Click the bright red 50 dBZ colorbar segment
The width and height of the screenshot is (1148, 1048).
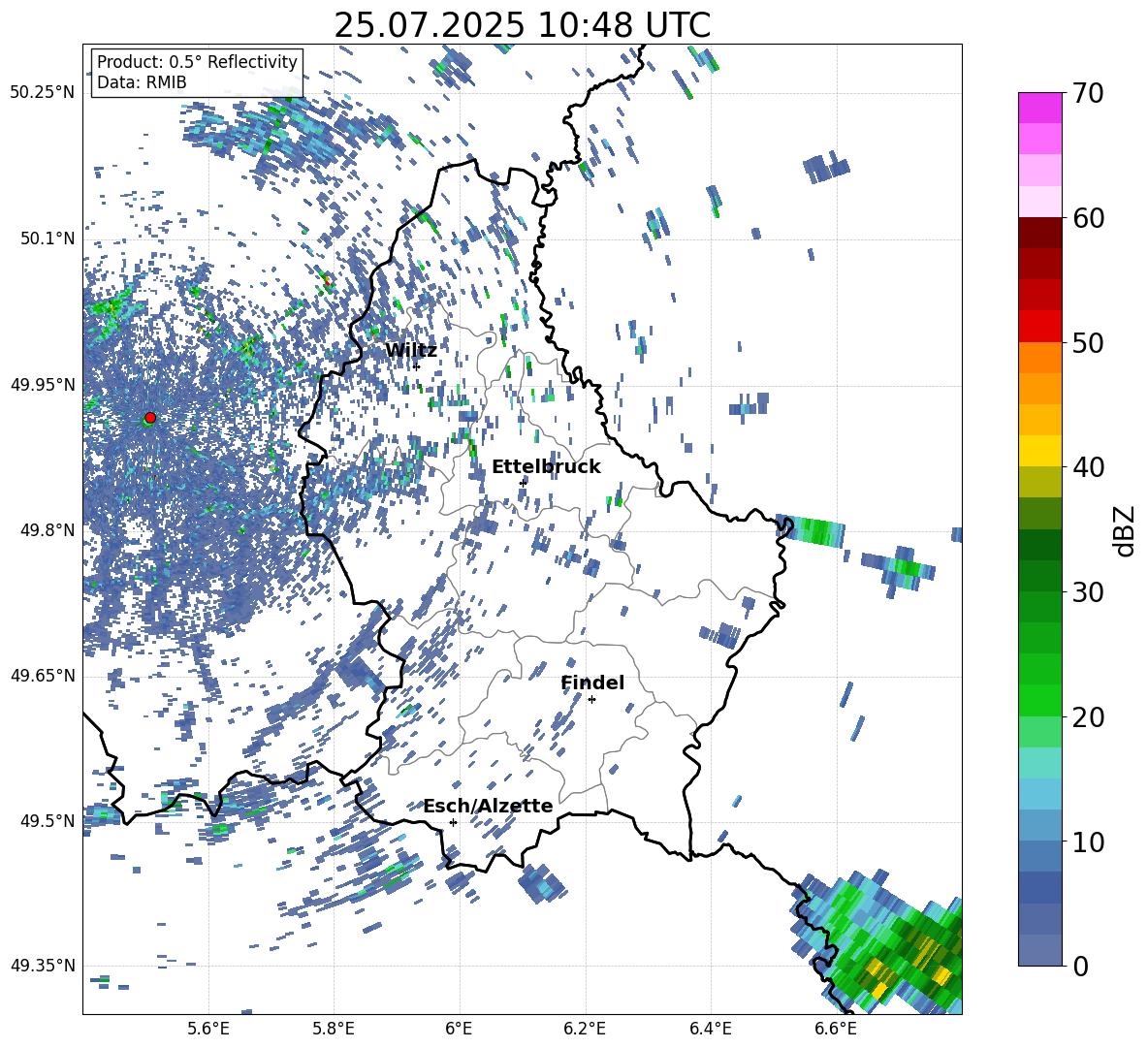1039,327
